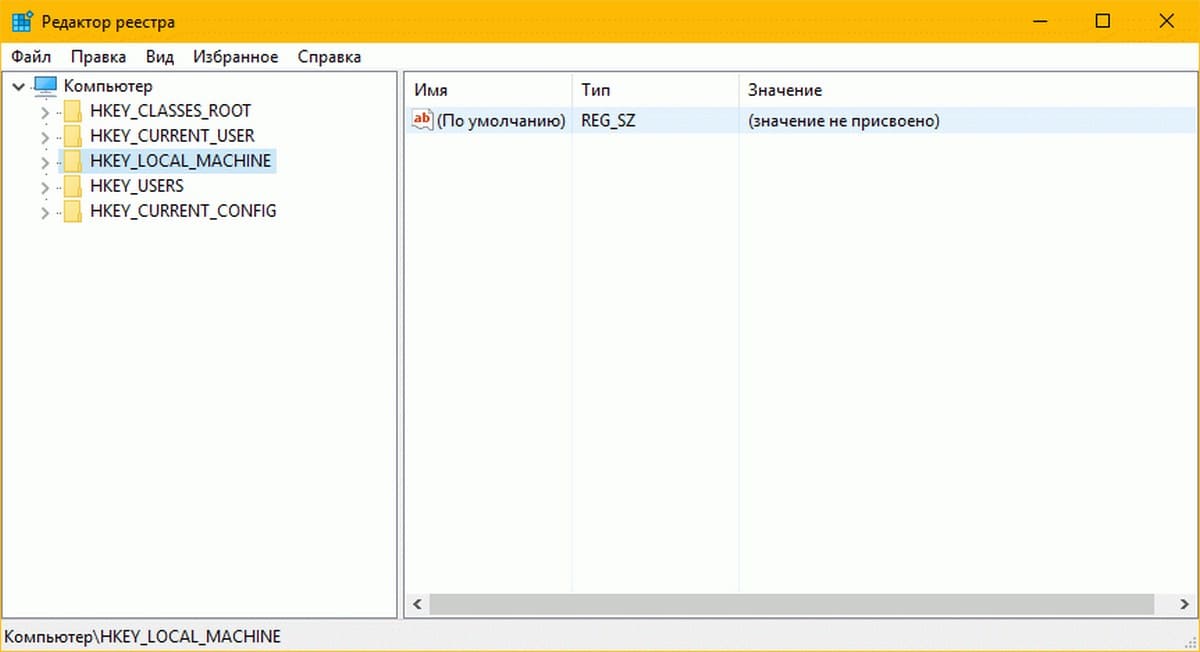Expand the HKEY_CLASSES_ROOT key
The image size is (1200, 652).
44,111
